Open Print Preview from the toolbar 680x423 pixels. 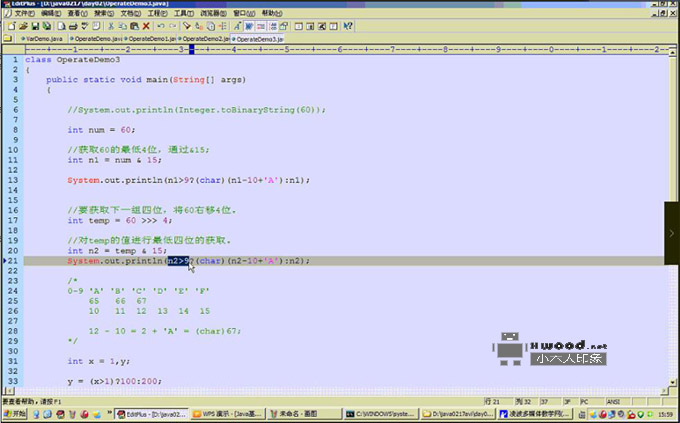tap(62, 26)
